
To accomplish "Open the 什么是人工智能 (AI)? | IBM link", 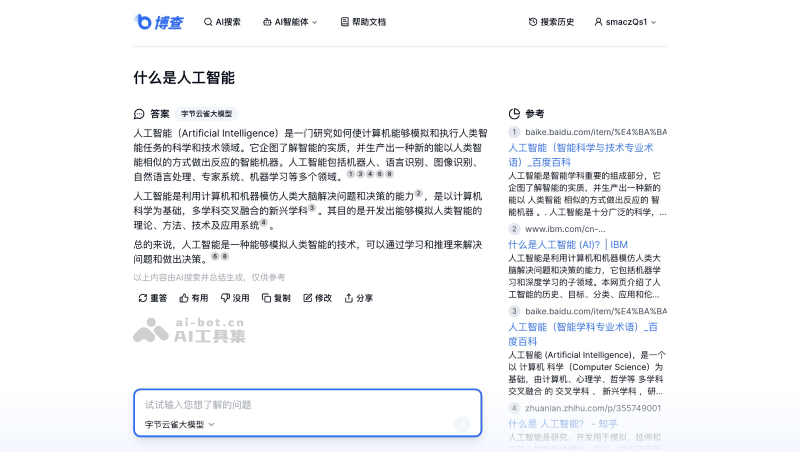I will coord(567,244).
